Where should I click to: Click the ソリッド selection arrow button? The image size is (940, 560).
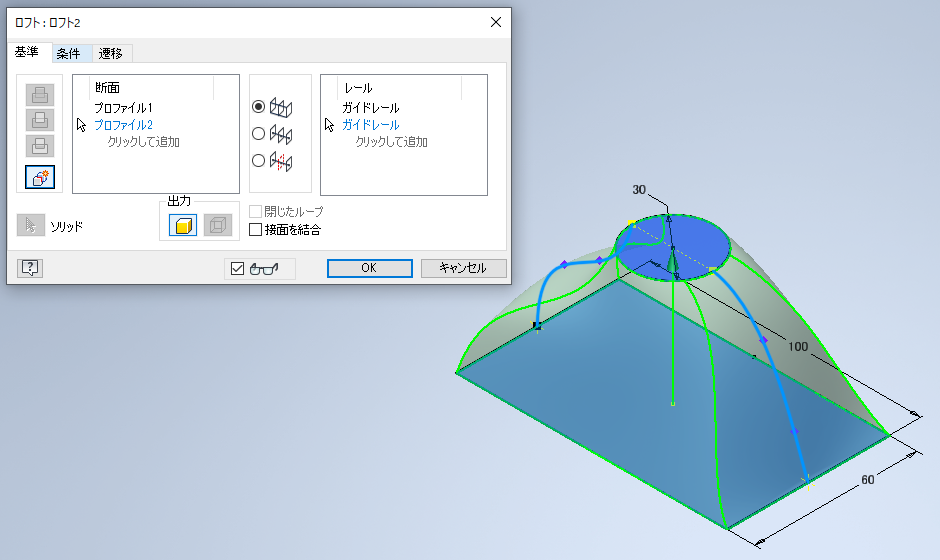pos(31,225)
